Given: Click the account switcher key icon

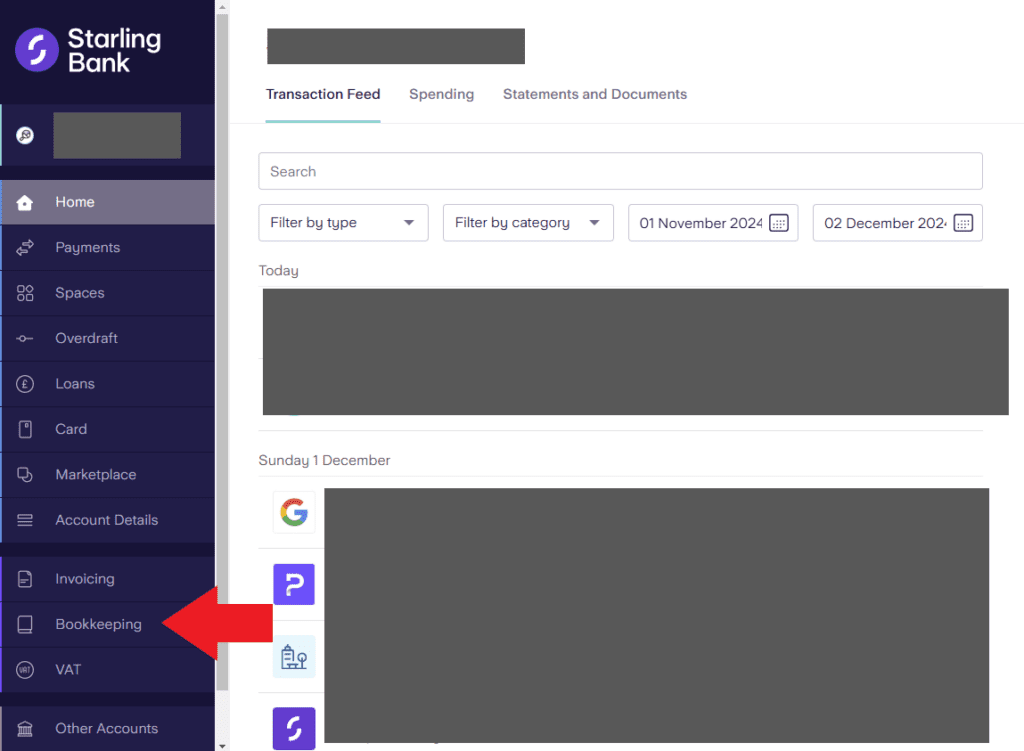Looking at the screenshot, I should (x=25, y=135).
